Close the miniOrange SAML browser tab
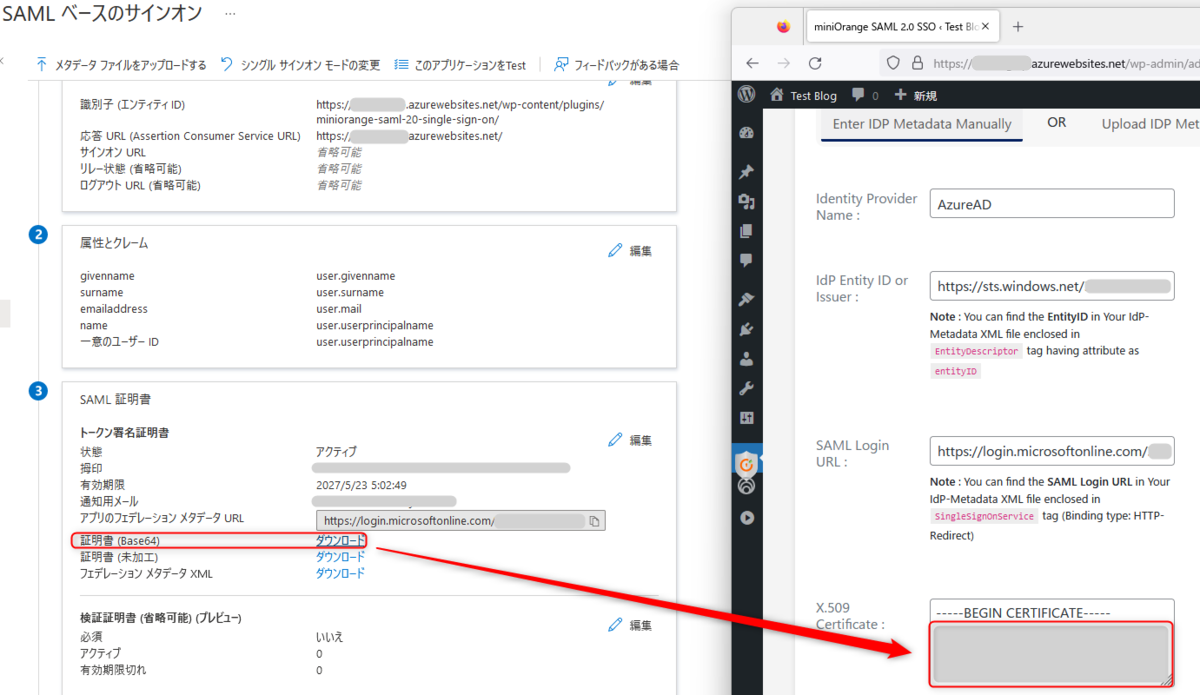1200x695 pixels. [985, 27]
